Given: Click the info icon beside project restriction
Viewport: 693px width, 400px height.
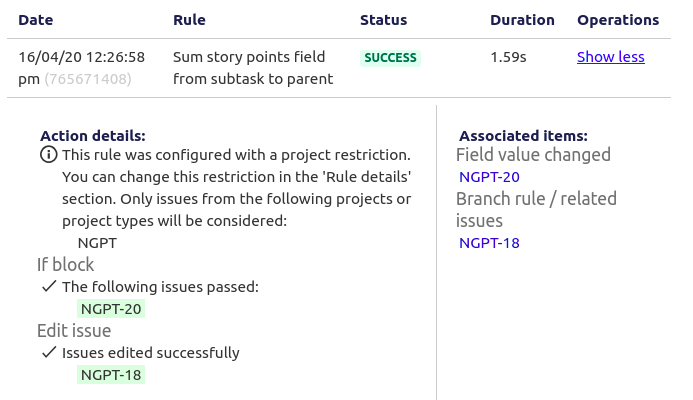Looking at the screenshot, I should click(x=49, y=155).
